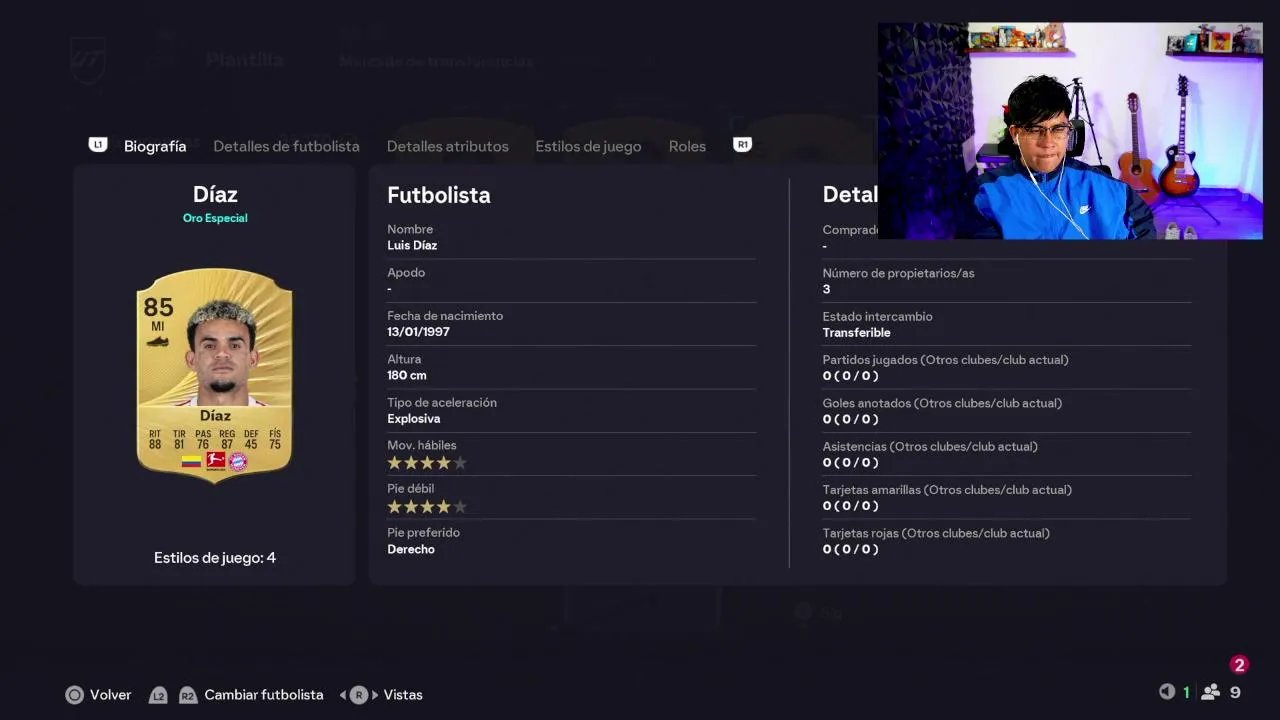
Task: Click the boot icon on card
Action: tap(158, 342)
